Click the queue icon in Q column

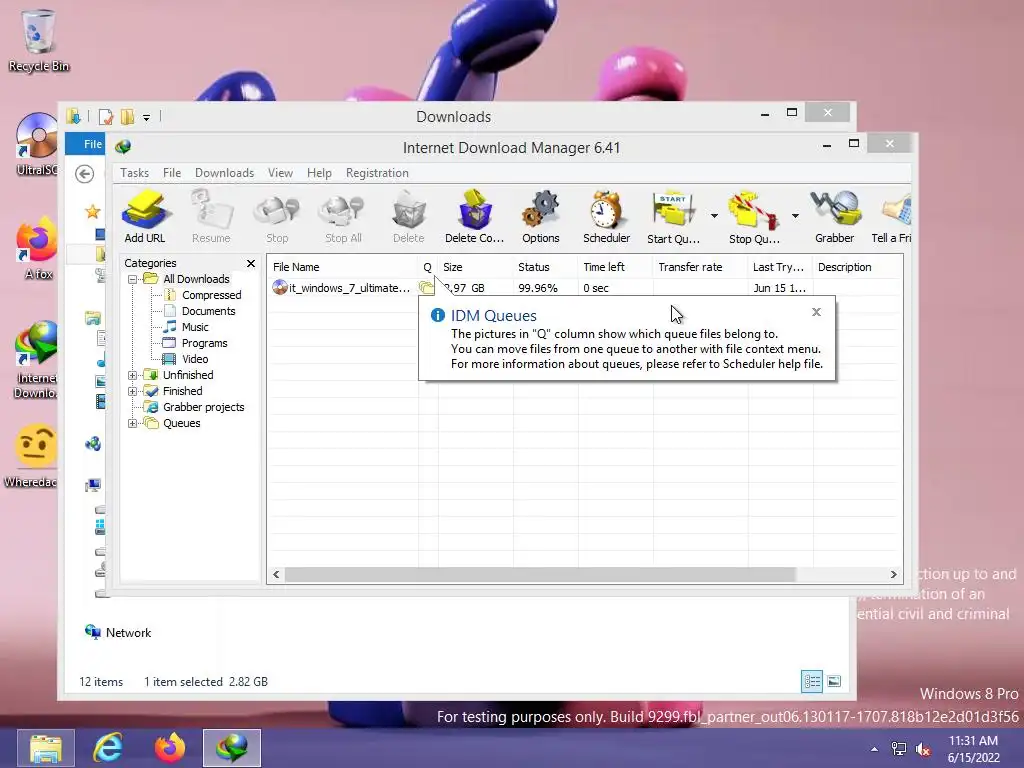[x=427, y=288]
